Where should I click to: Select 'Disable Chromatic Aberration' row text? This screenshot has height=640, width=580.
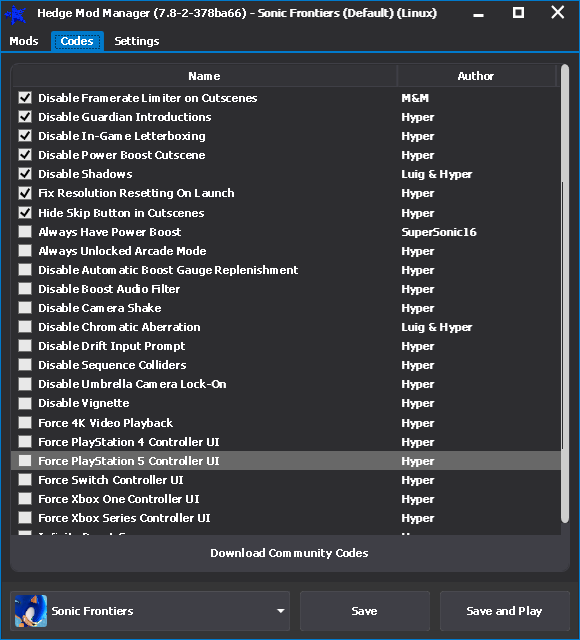click(119, 327)
